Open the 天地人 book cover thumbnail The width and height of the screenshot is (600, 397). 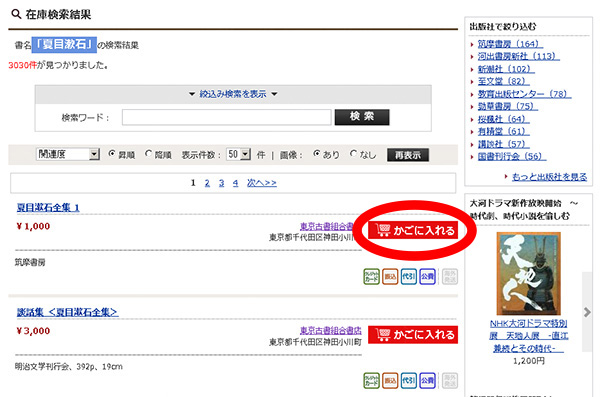[x=528, y=273]
